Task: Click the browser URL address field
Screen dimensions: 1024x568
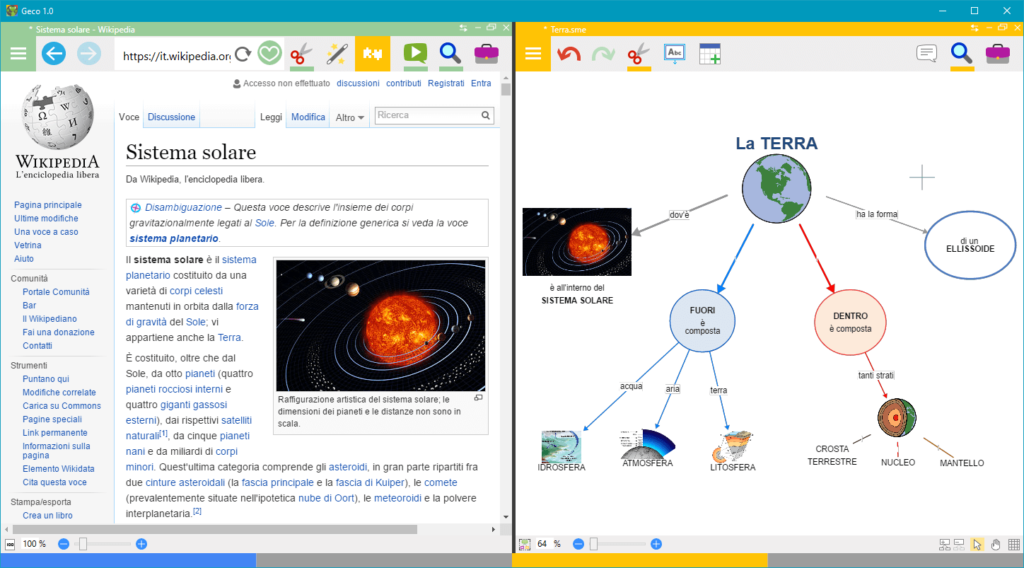Action: [x=176, y=56]
